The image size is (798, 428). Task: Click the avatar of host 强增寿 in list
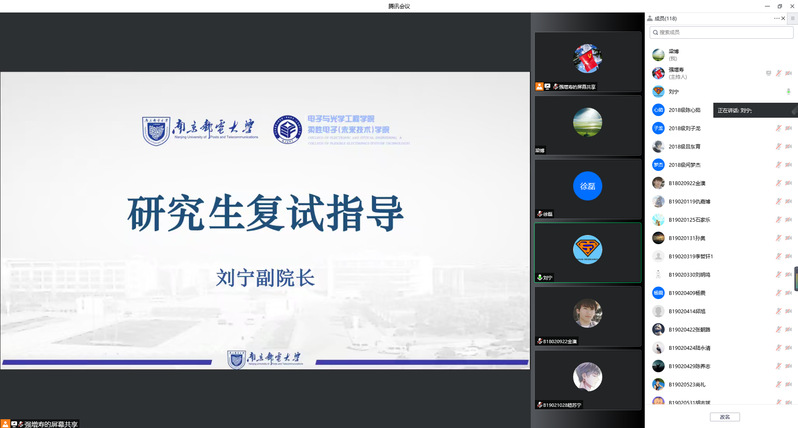[x=658, y=73]
